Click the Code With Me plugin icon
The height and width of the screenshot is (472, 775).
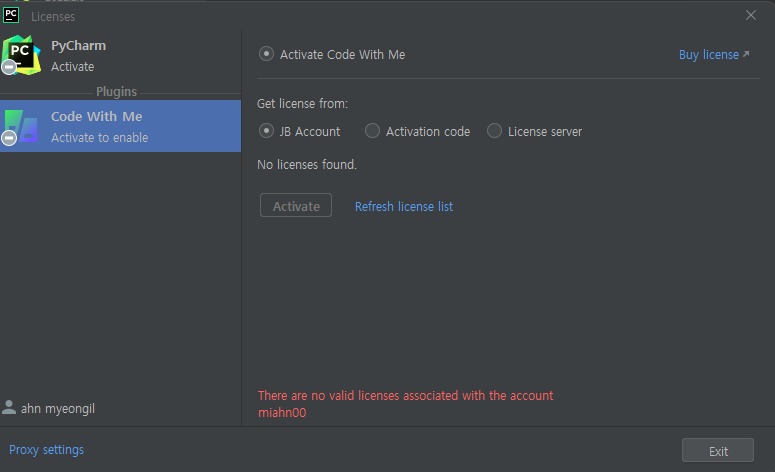(21, 127)
